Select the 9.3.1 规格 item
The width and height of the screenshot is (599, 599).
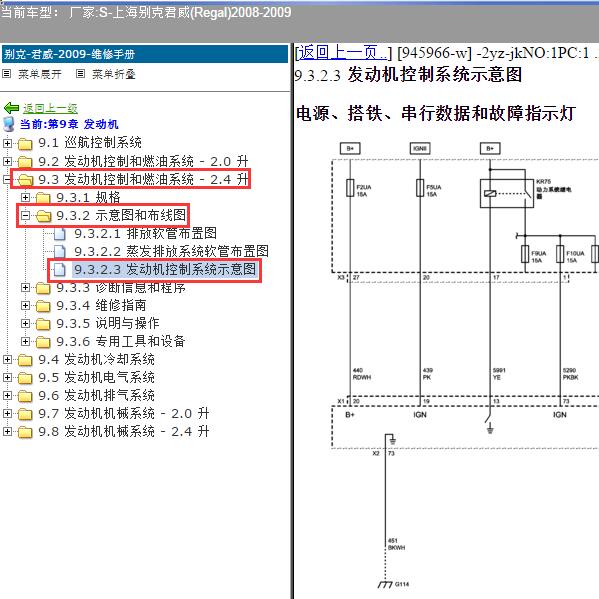[x=88, y=197]
